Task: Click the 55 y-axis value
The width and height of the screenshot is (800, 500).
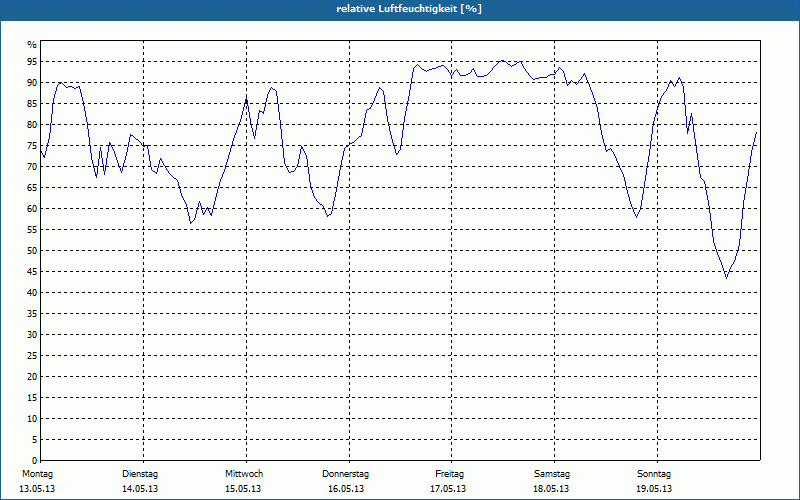Action: click(32, 230)
